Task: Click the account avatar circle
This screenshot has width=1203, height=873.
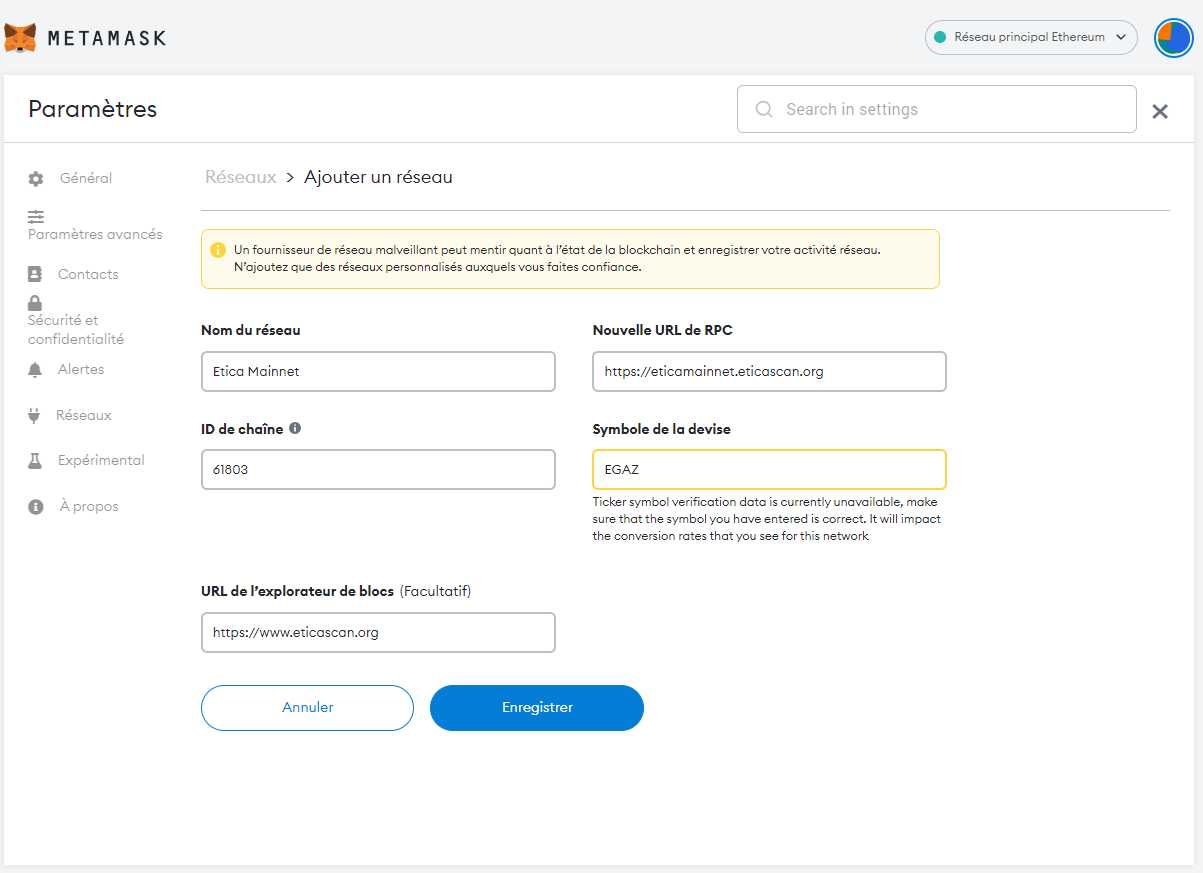Action: click(1173, 37)
